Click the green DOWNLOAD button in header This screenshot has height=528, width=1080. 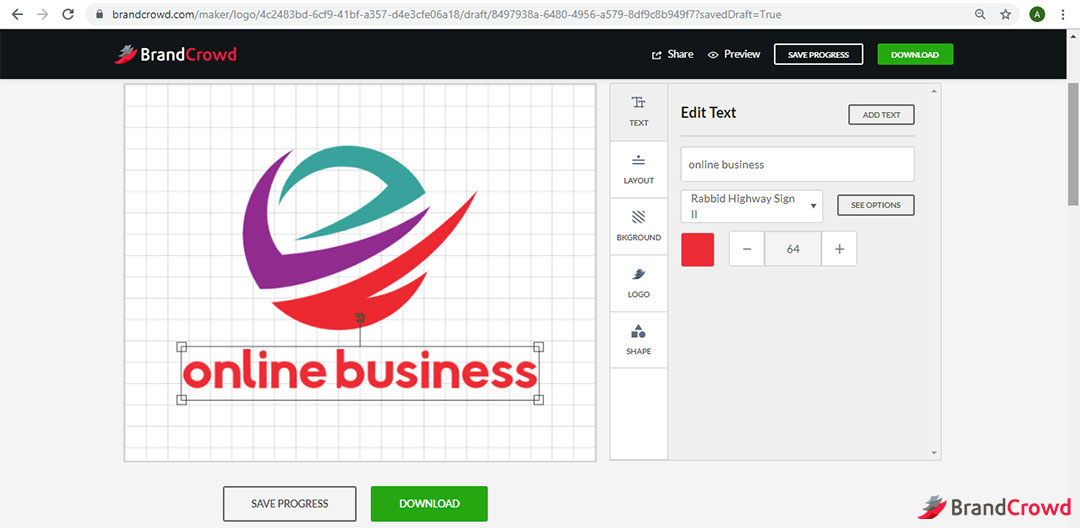click(x=915, y=54)
